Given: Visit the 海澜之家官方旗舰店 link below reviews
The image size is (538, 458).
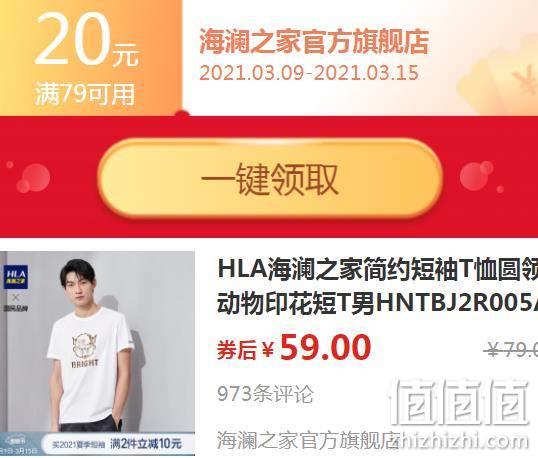Looking at the screenshot, I should [x=309, y=441].
